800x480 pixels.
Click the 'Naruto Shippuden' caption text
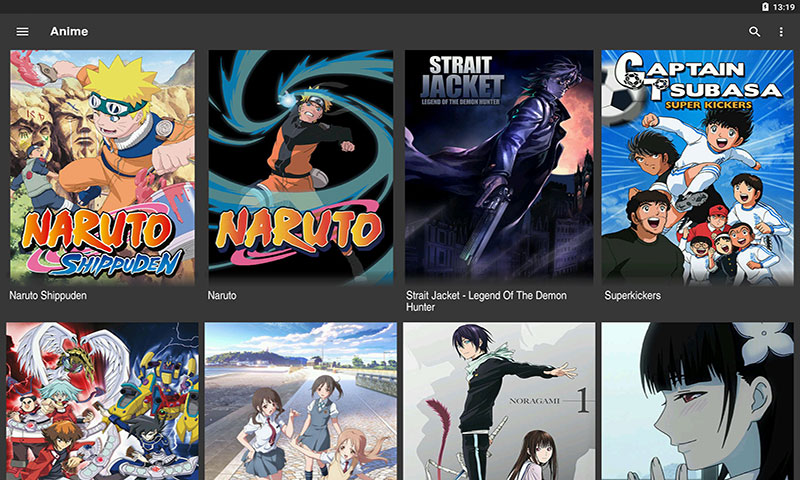coord(48,296)
